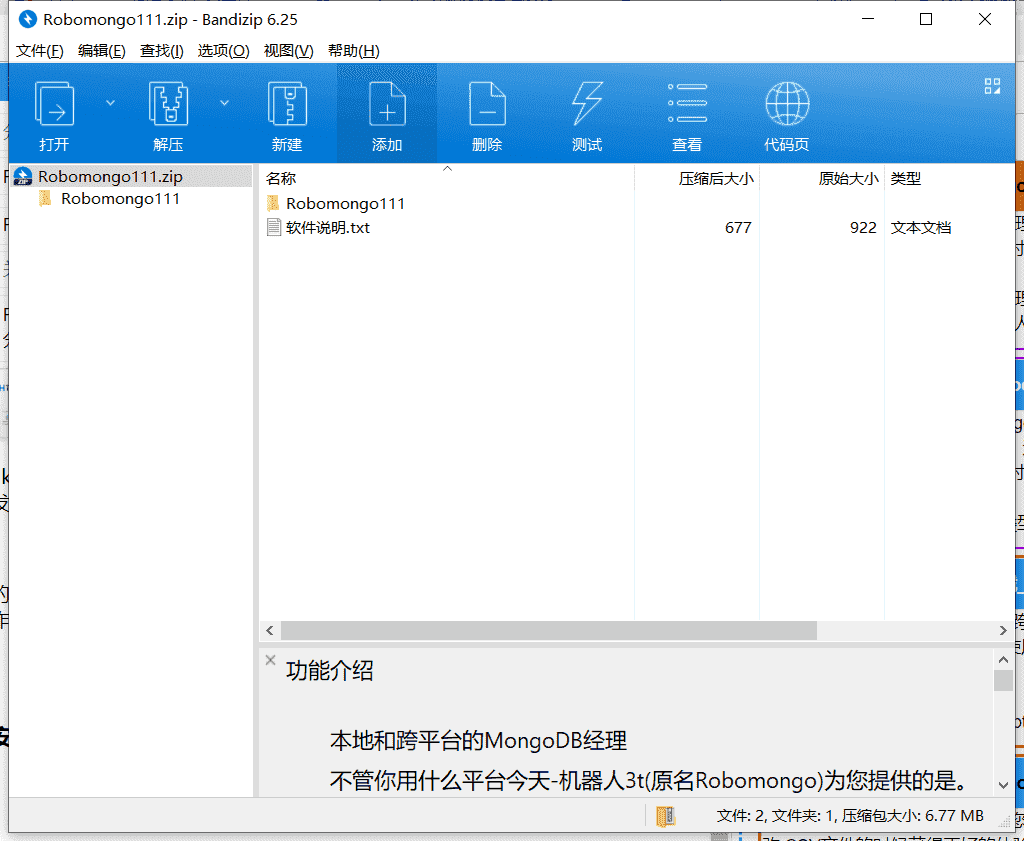
Task: Click preview panel scroll down arrow
Action: pos(1004,785)
